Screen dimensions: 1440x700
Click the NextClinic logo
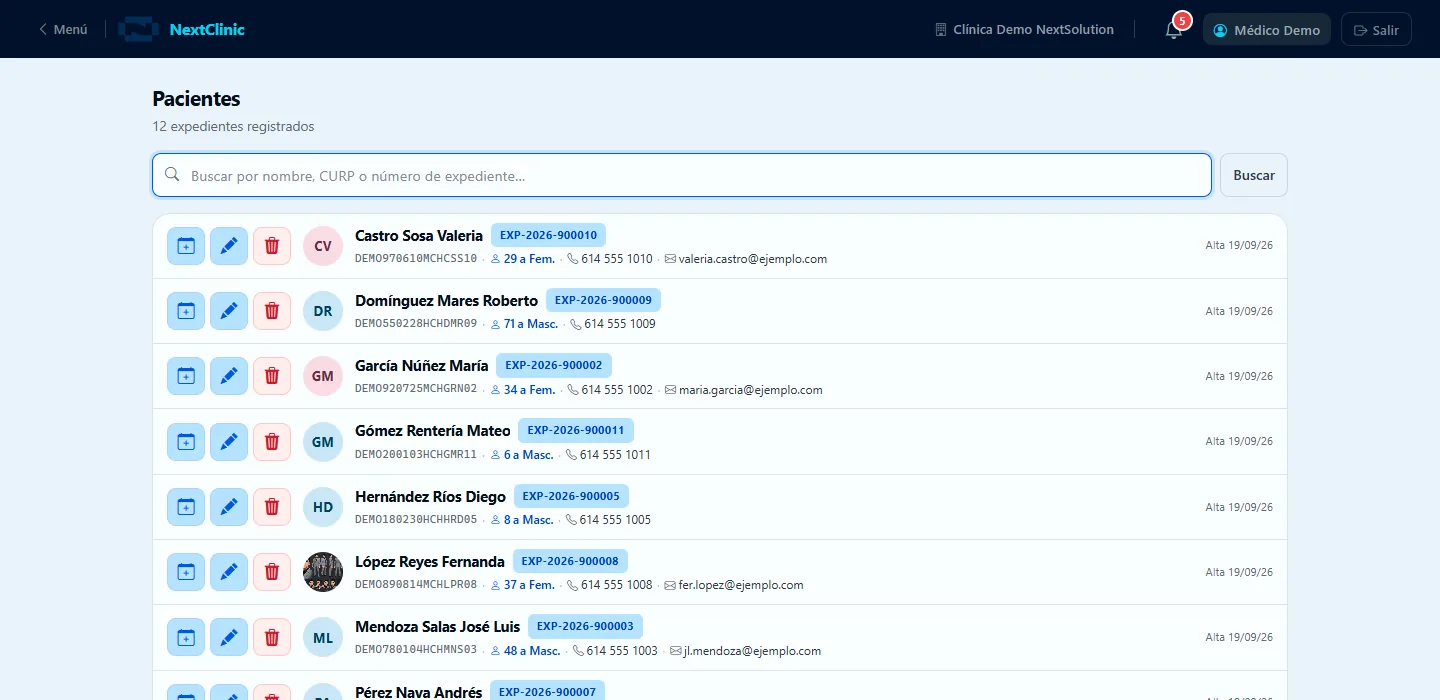(182, 29)
